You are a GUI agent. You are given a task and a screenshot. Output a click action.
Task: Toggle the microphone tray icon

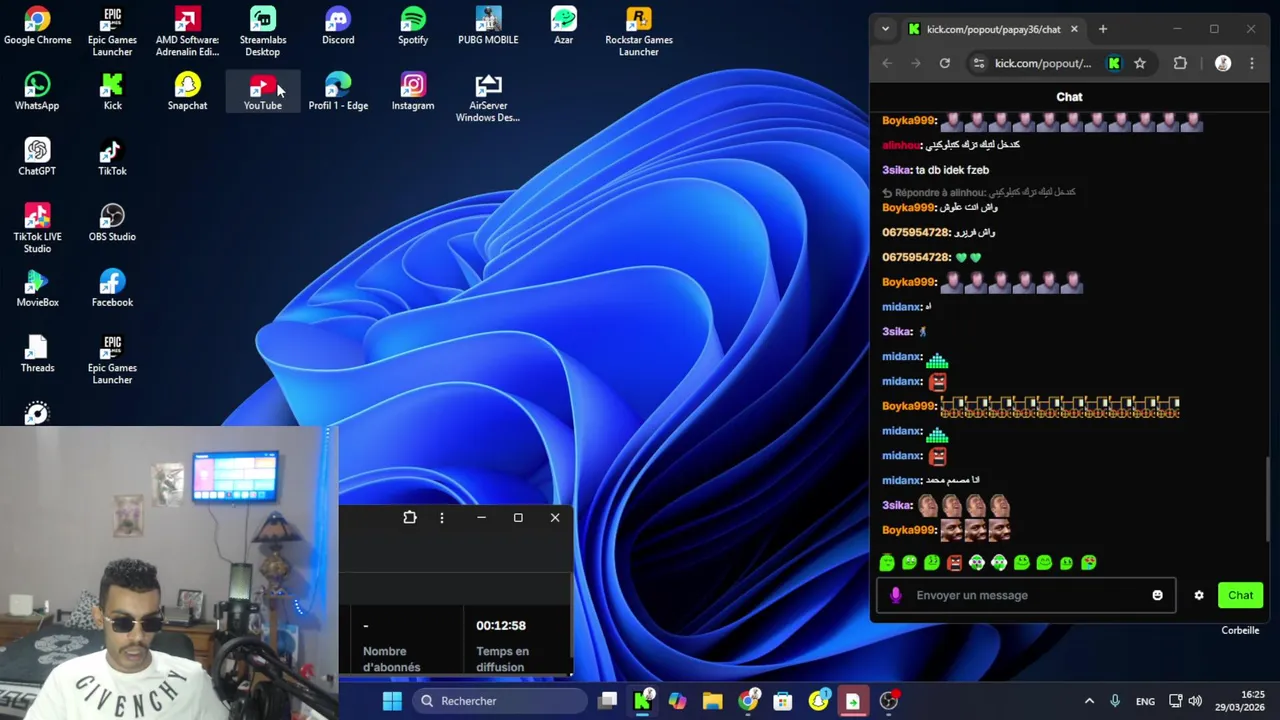[1115, 701]
